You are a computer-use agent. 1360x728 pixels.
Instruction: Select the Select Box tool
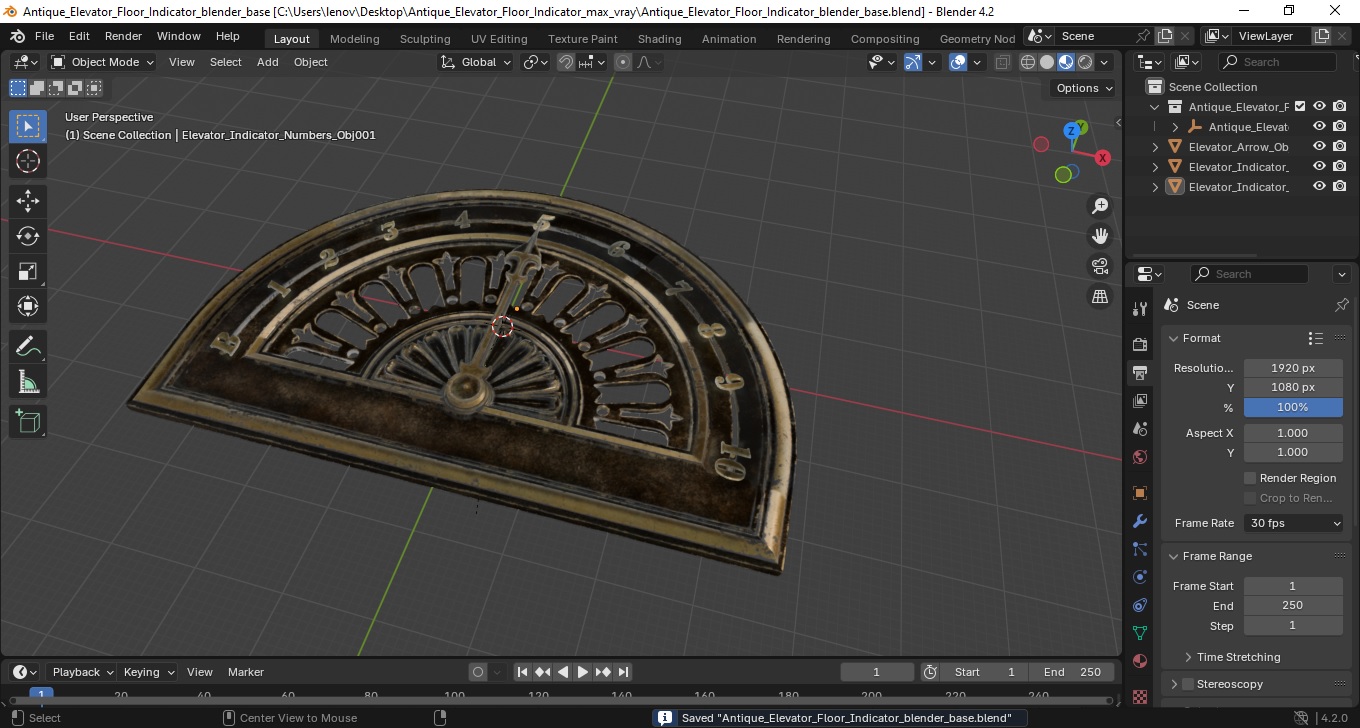28,126
